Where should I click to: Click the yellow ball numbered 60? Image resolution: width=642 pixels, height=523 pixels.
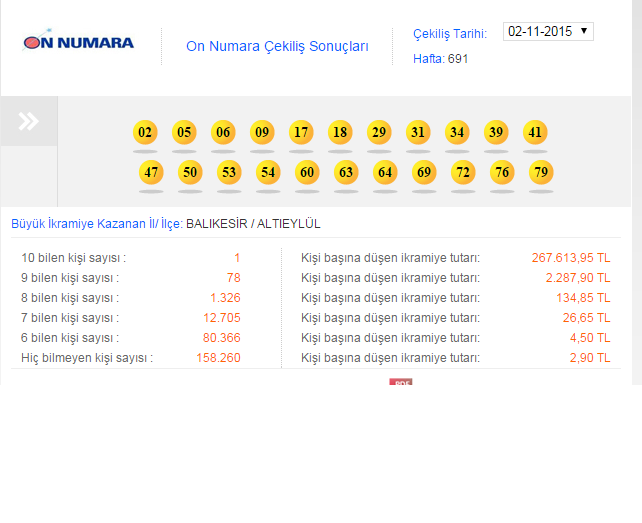tap(307, 172)
